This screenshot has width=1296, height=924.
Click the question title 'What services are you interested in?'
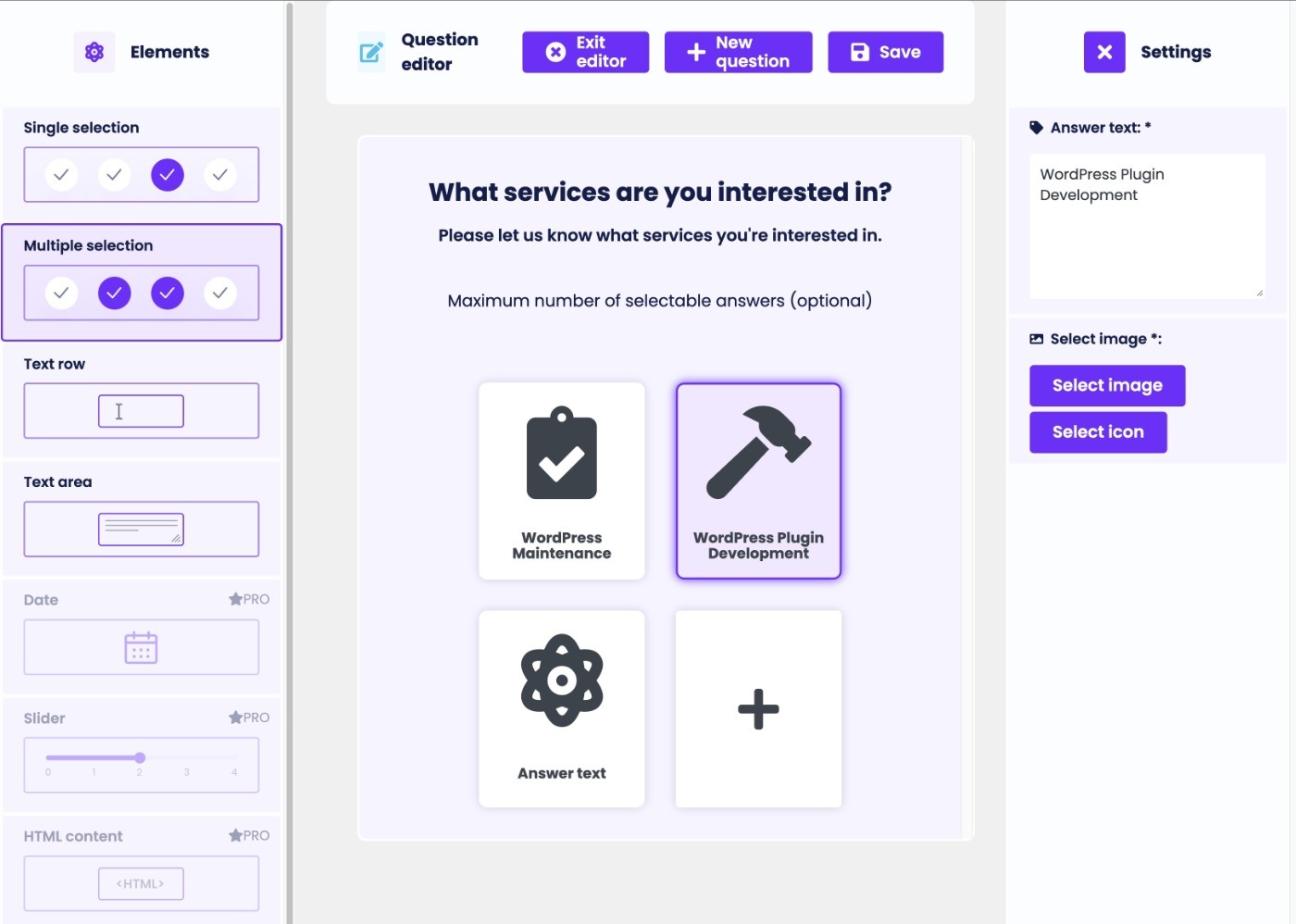660,192
